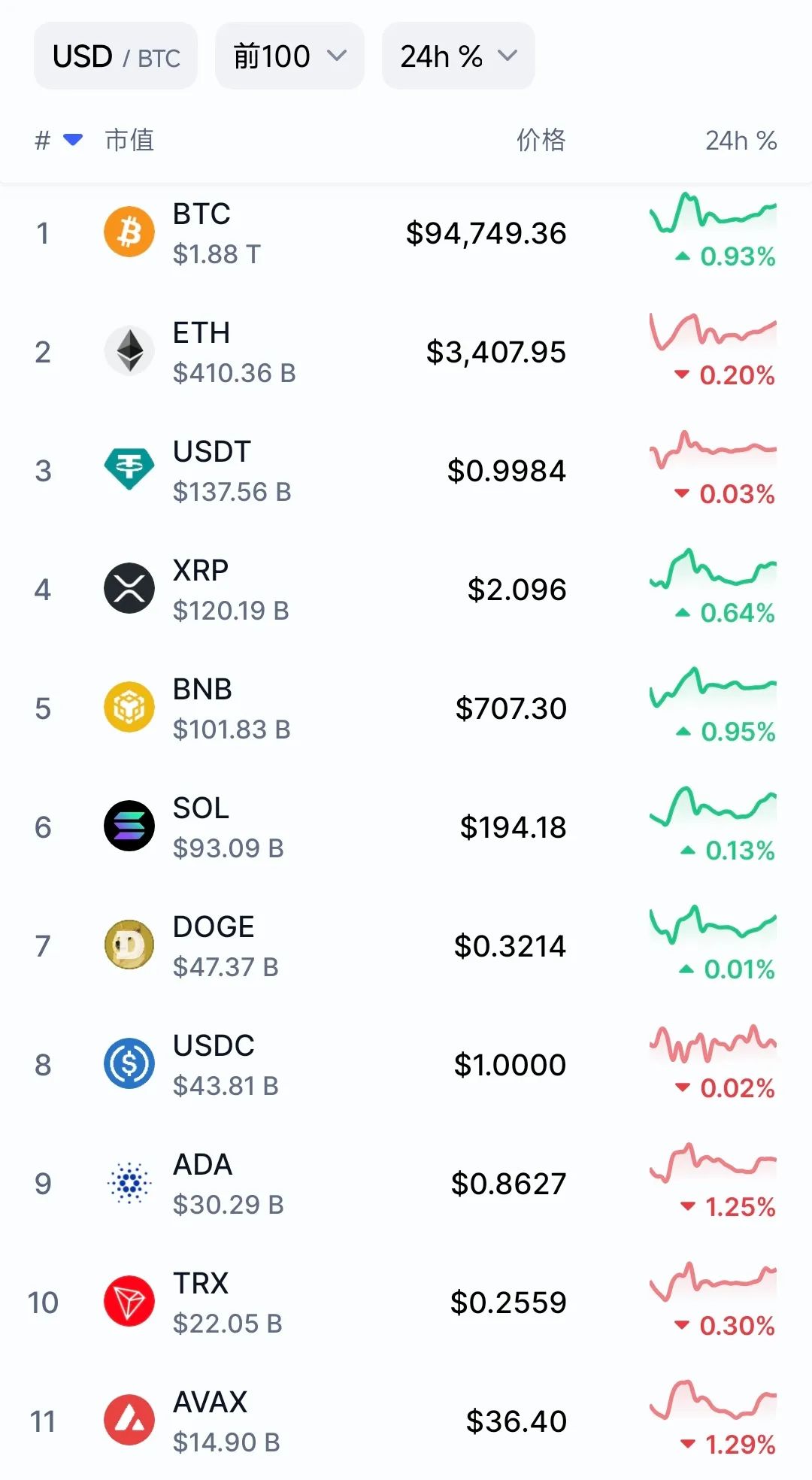Tap the Ethereum diamond icon
Screen dimensions: 812x1480
point(129,351)
